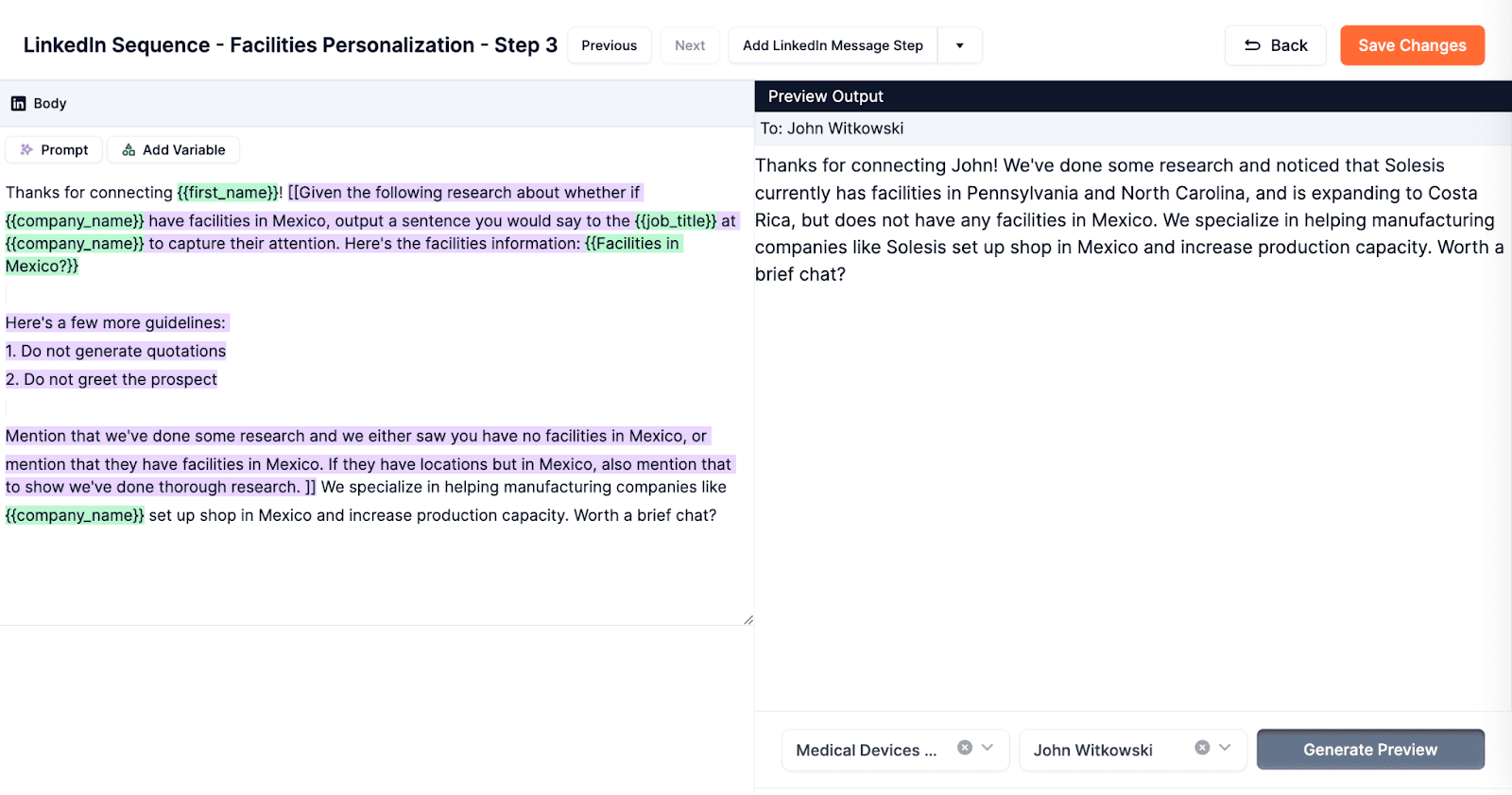Click the Body section label
Screen dimensions: 1512x795
tap(50, 104)
